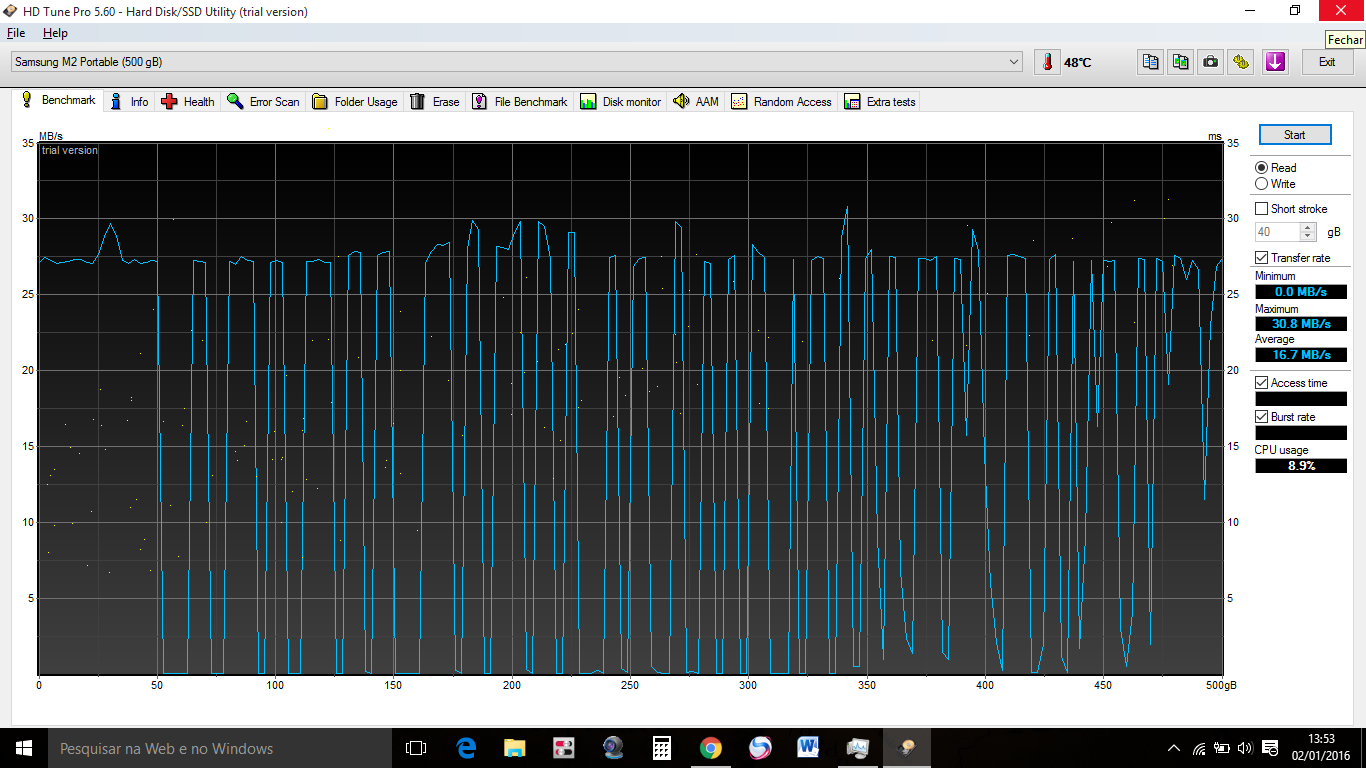Click the taskbar search box
The image size is (1366, 768).
click(x=220, y=748)
